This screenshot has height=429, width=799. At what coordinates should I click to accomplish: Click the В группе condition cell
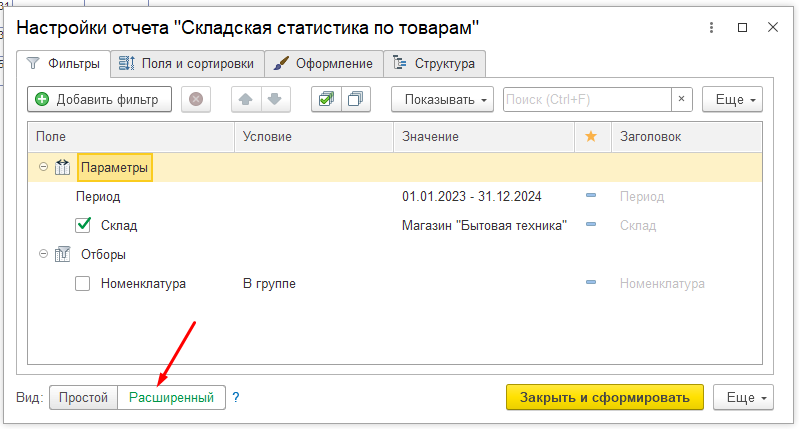[x=269, y=283]
